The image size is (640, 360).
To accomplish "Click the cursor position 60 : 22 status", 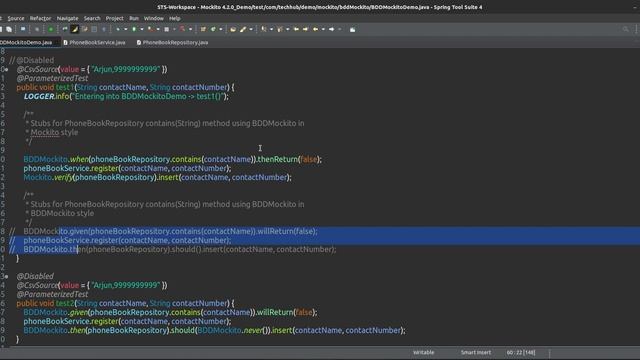I will click(521, 352).
